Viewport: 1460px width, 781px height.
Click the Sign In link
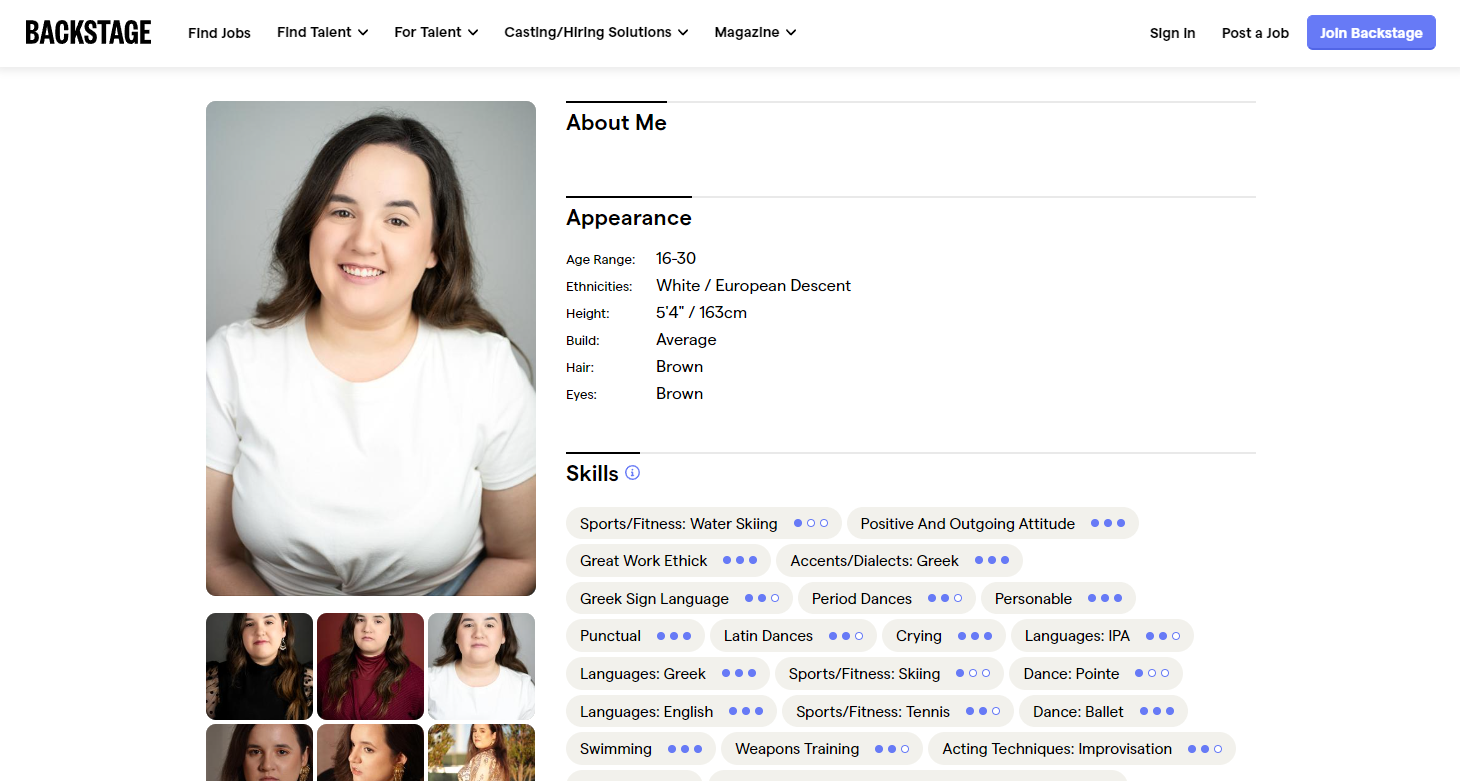[x=1172, y=33]
